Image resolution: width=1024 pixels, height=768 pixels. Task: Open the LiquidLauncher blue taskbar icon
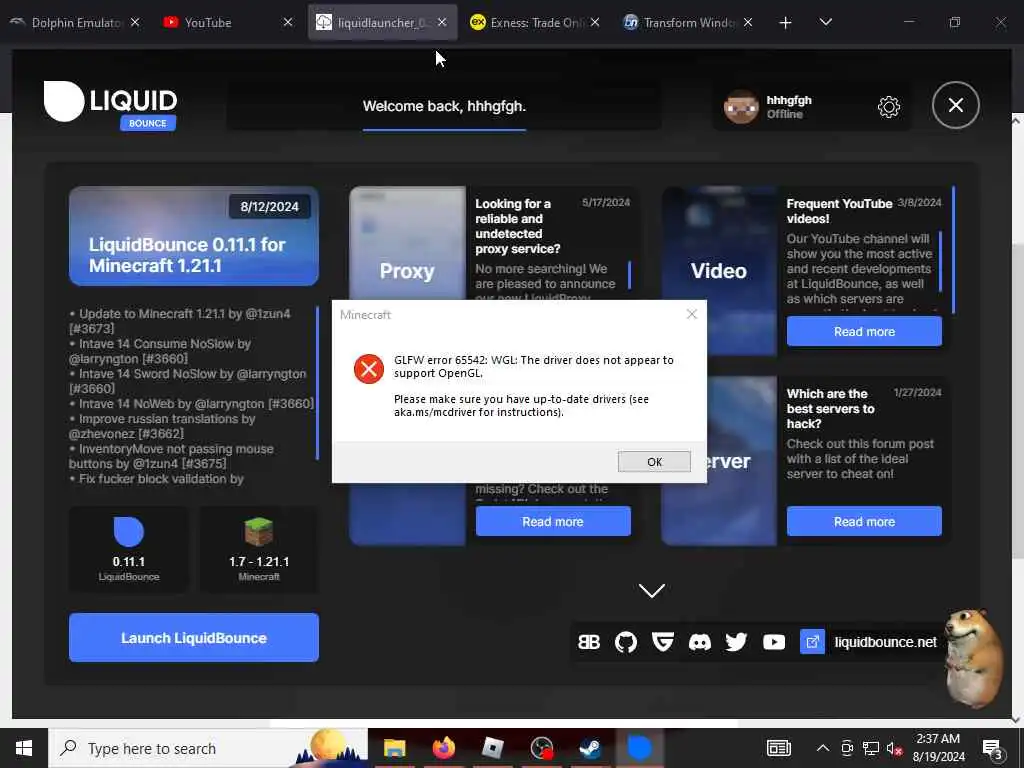(639, 748)
